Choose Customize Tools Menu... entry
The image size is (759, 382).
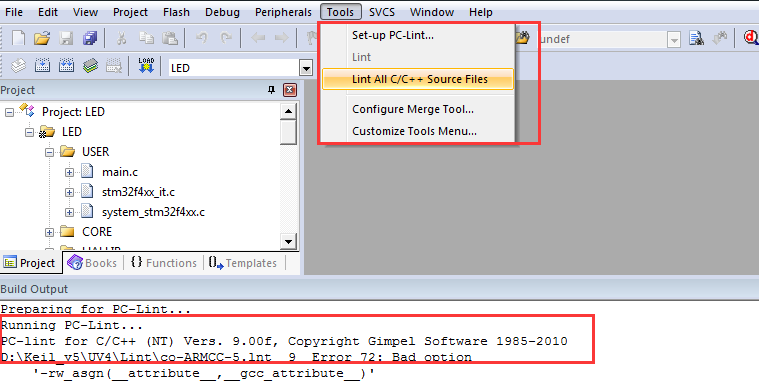pos(418,131)
